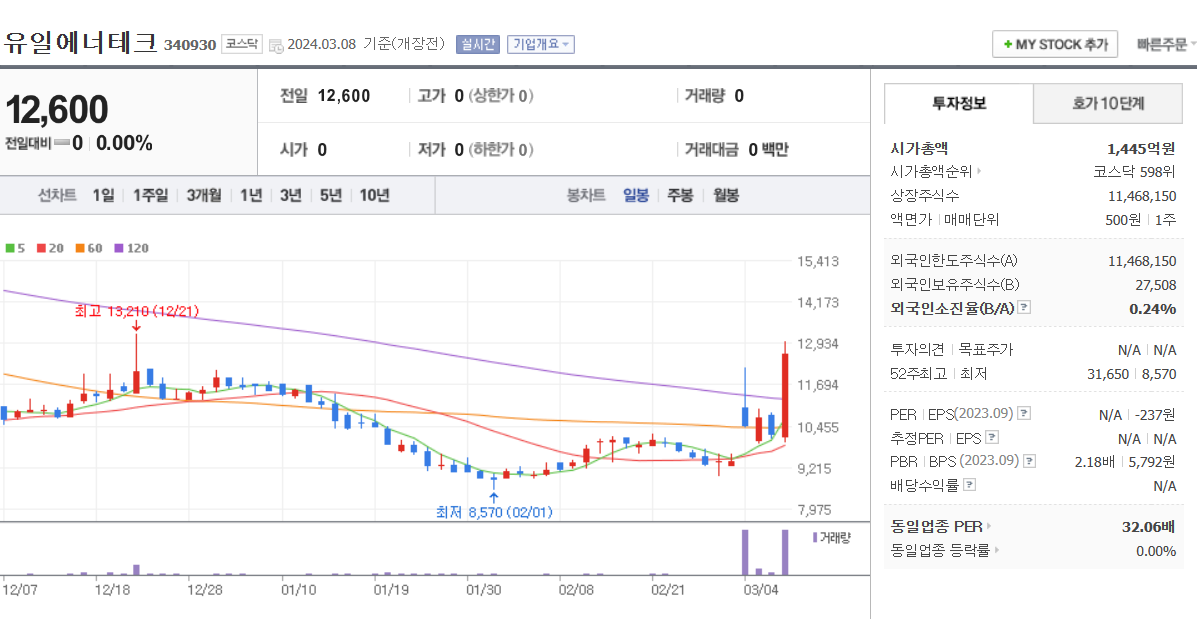Viewport: 1198px width, 619px height.
Task: Click the orange 60-day moving average legend
Action: 89,248
